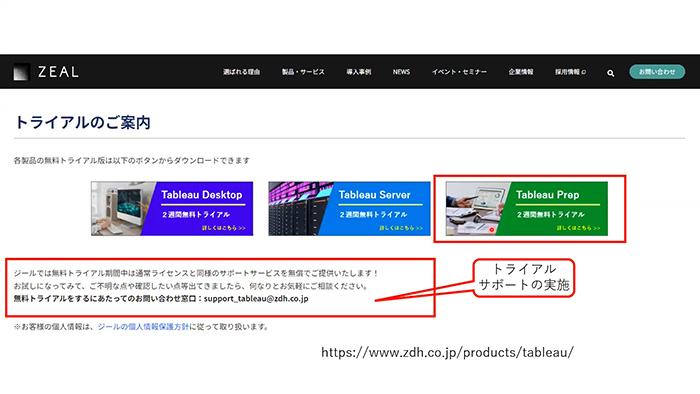700x394 pixels.
Task: Open the Tableau Desktop trial banner
Action: pos(172,208)
